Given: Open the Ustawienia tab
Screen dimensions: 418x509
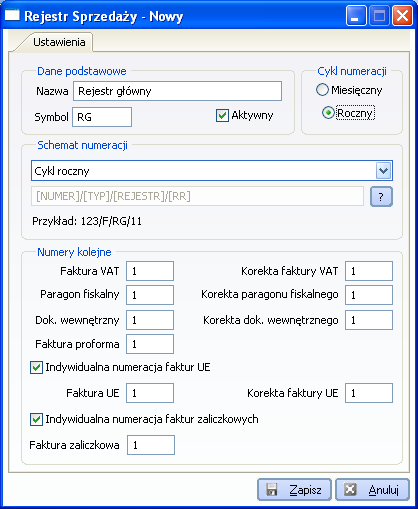Looking at the screenshot, I should [x=59, y=42].
